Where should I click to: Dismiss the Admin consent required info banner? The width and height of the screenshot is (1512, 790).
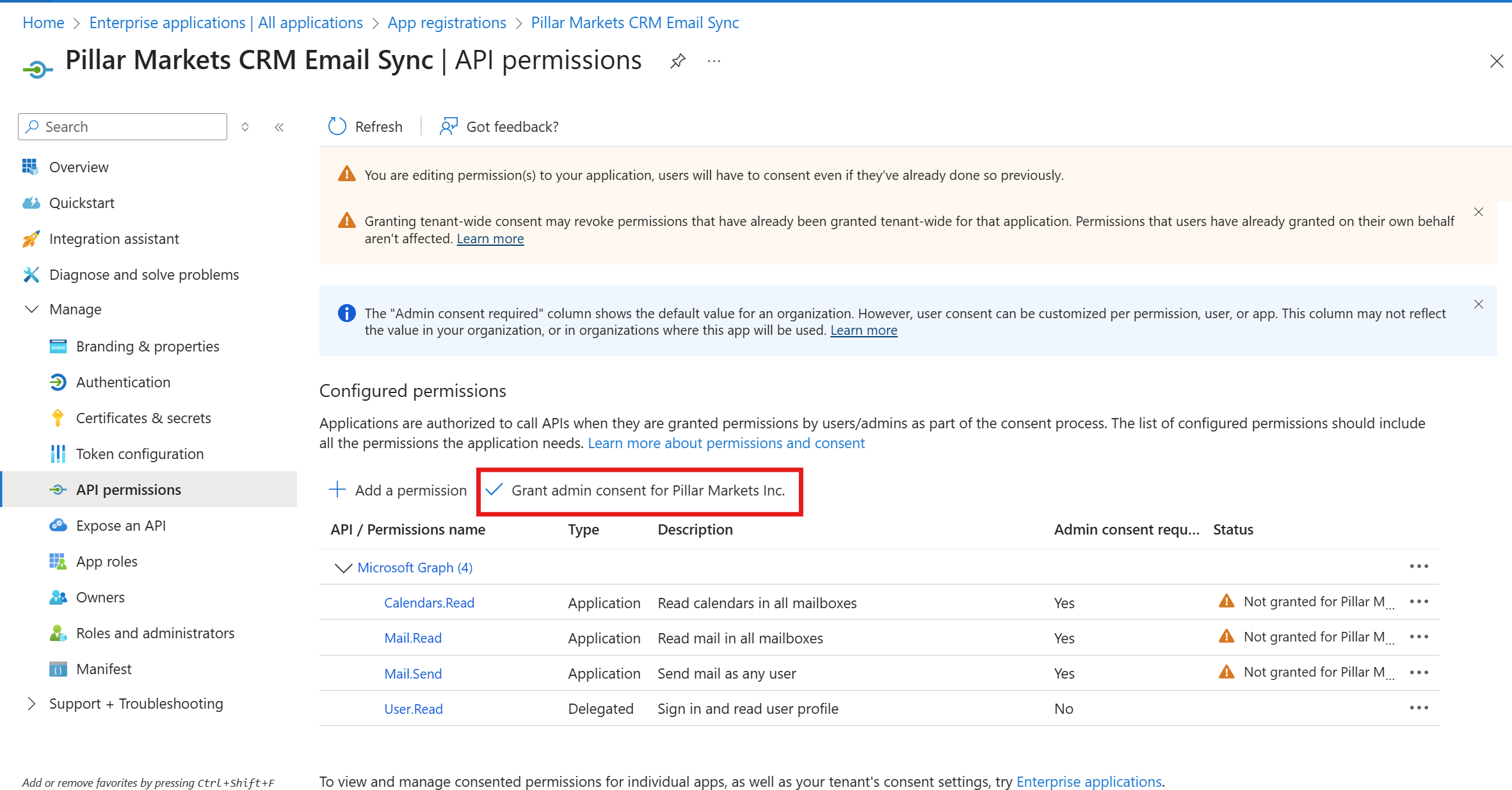(1479, 304)
